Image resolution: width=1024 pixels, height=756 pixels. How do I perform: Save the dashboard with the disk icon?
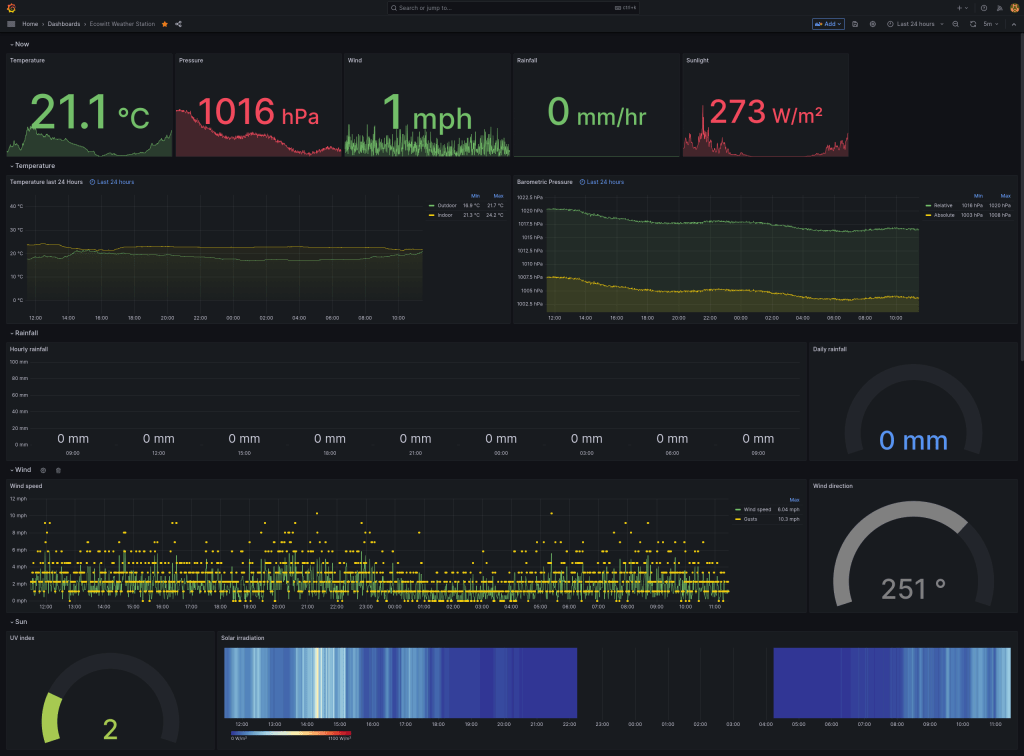(x=855, y=24)
